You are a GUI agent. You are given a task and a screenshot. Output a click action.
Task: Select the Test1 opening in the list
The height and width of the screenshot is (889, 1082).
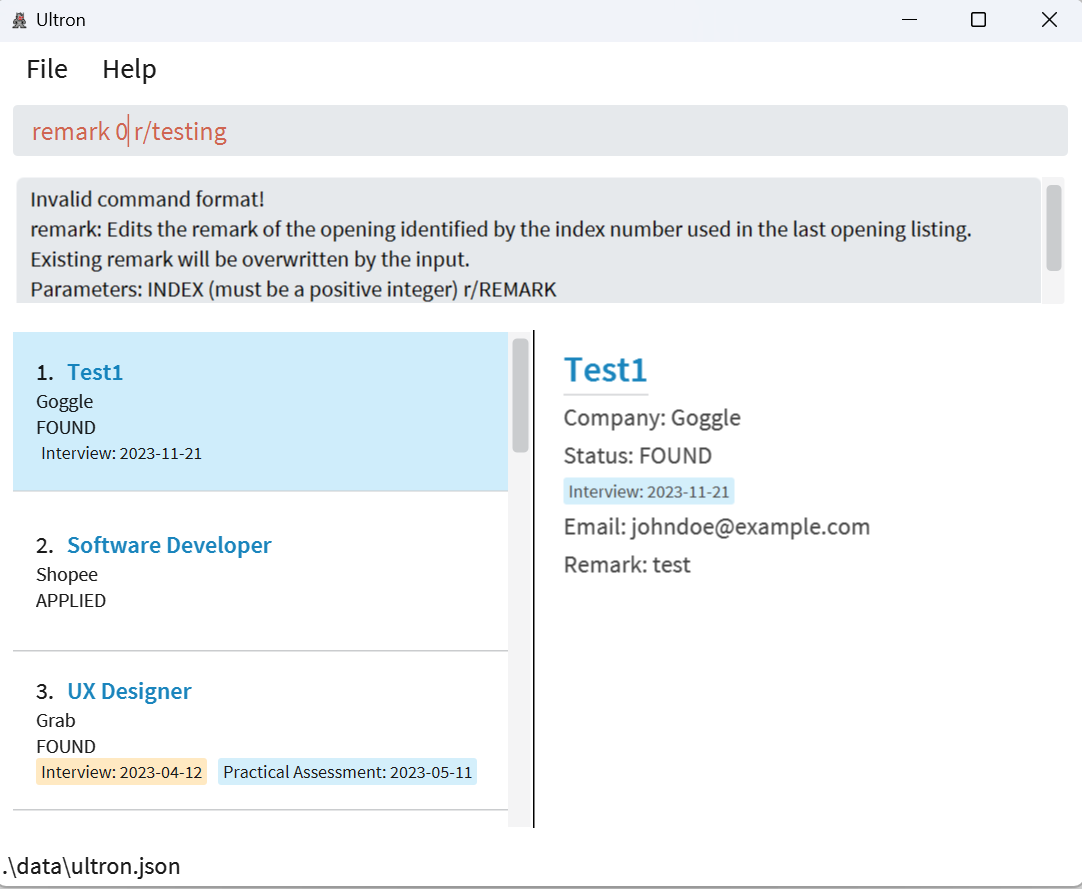[260, 411]
